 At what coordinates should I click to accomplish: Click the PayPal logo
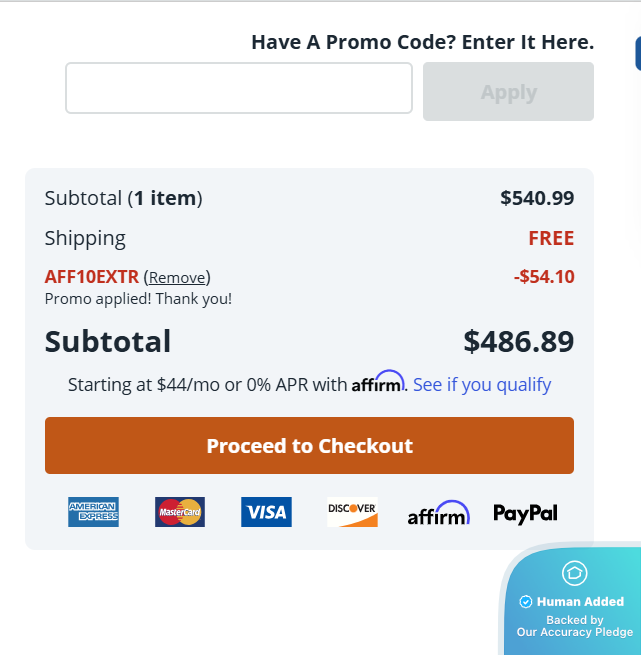tap(525, 513)
